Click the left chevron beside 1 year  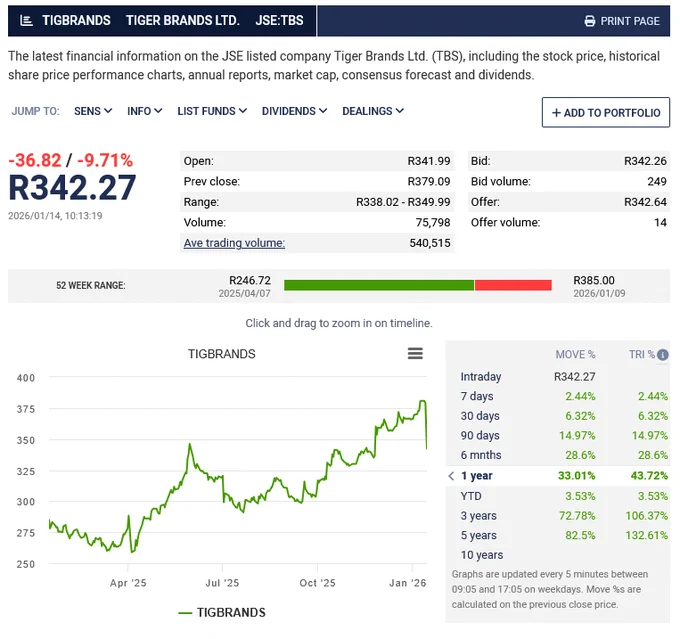point(451,475)
